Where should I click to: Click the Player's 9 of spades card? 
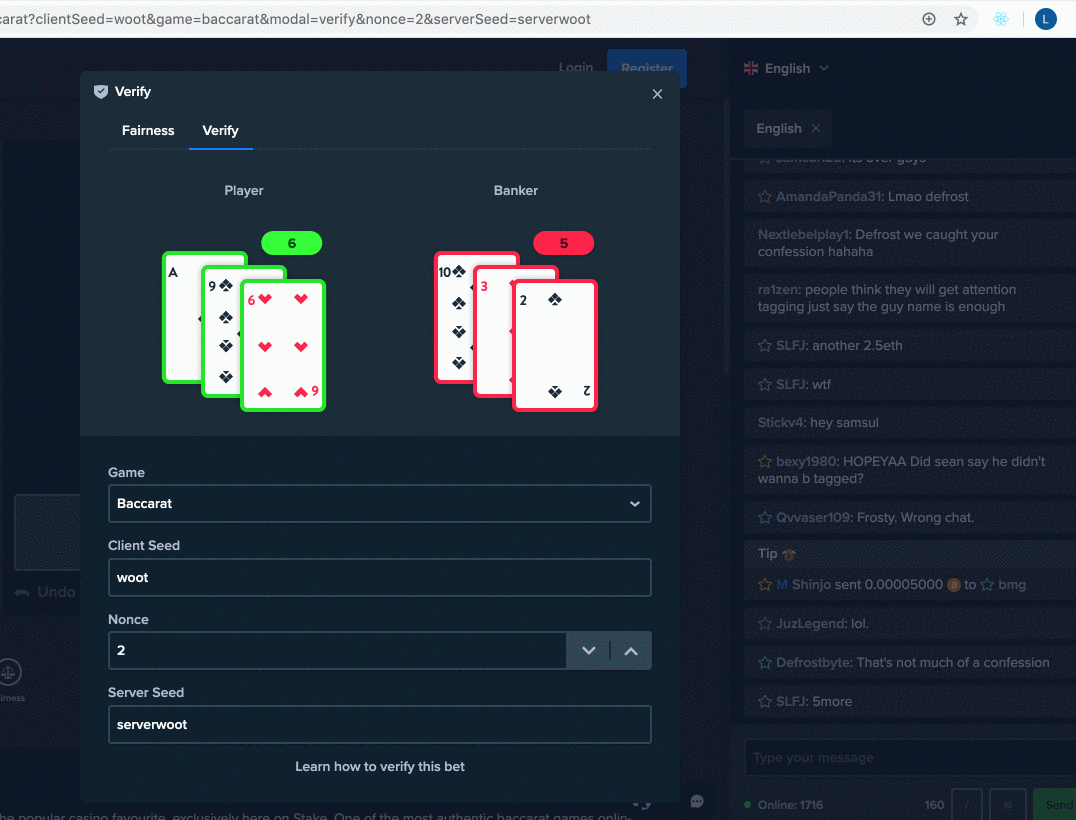click(222, 331)
